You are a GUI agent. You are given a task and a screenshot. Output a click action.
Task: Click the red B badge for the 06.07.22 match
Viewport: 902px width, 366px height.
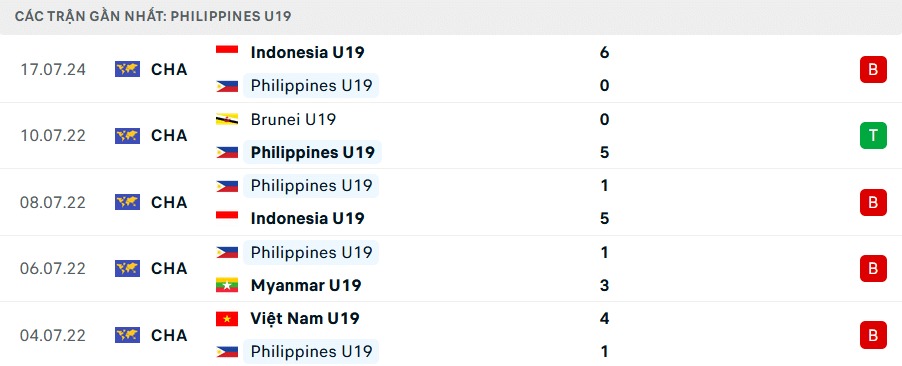(x=873, y=269)
